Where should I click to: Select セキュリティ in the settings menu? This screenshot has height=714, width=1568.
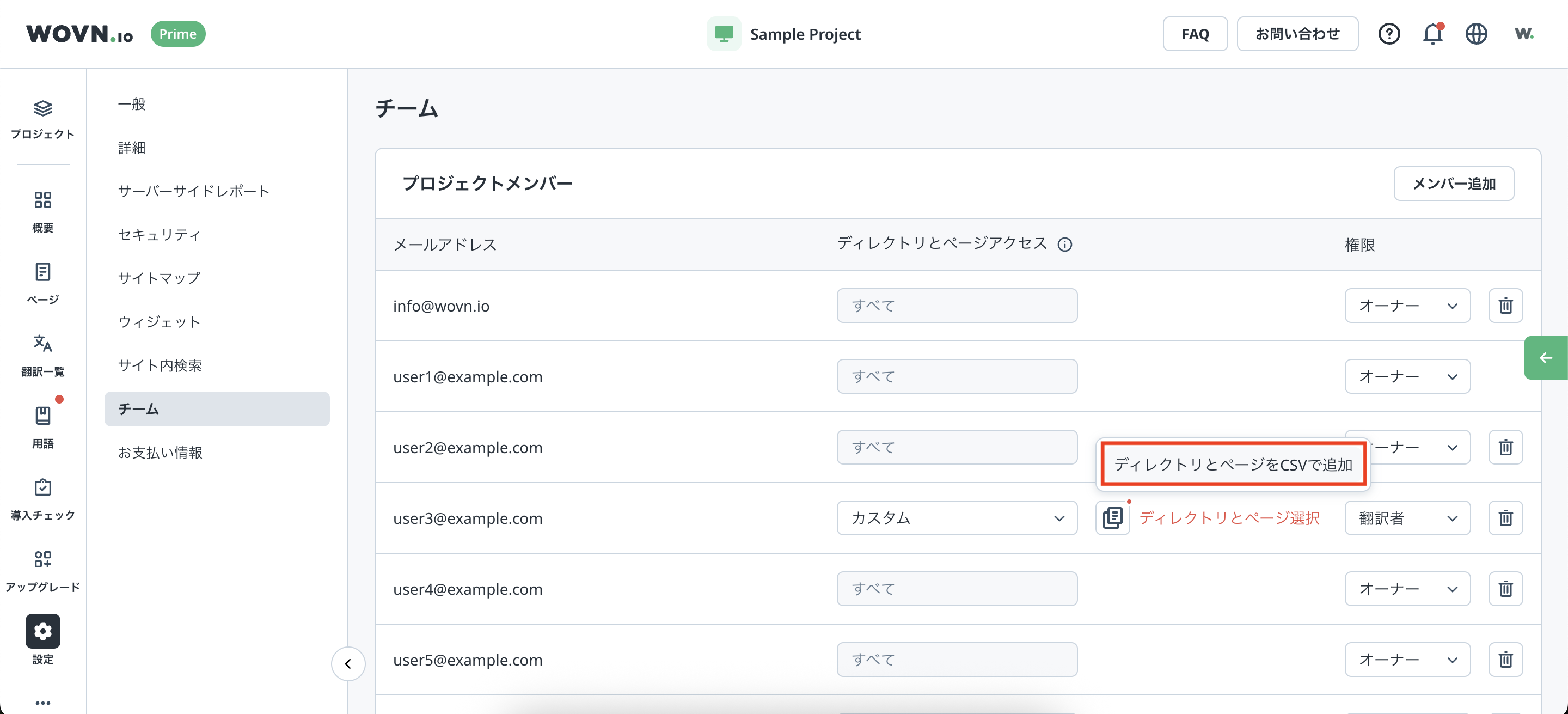tap(159, 235)
